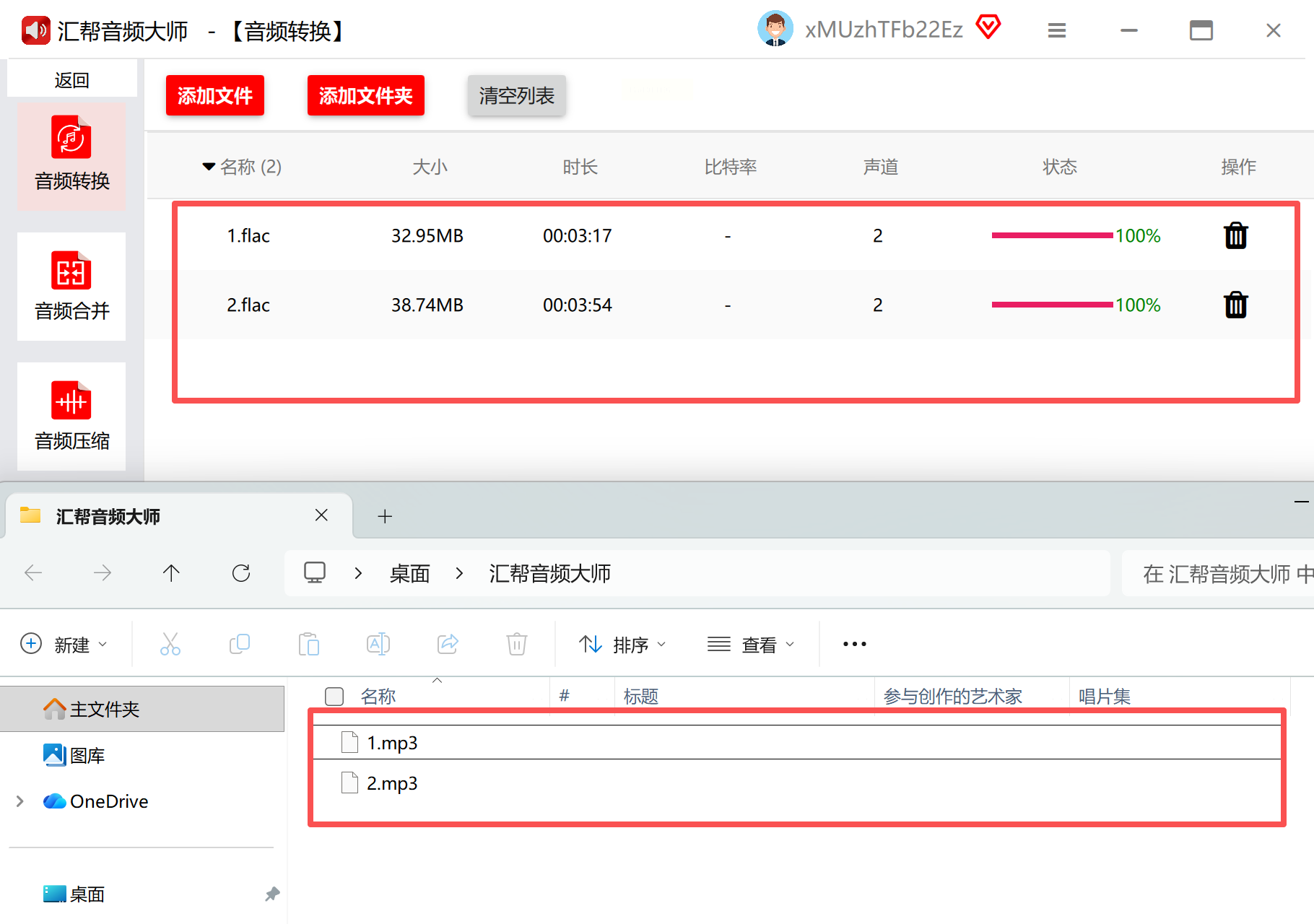Open the 排序 sort dropdown

[x=622, y=644]
